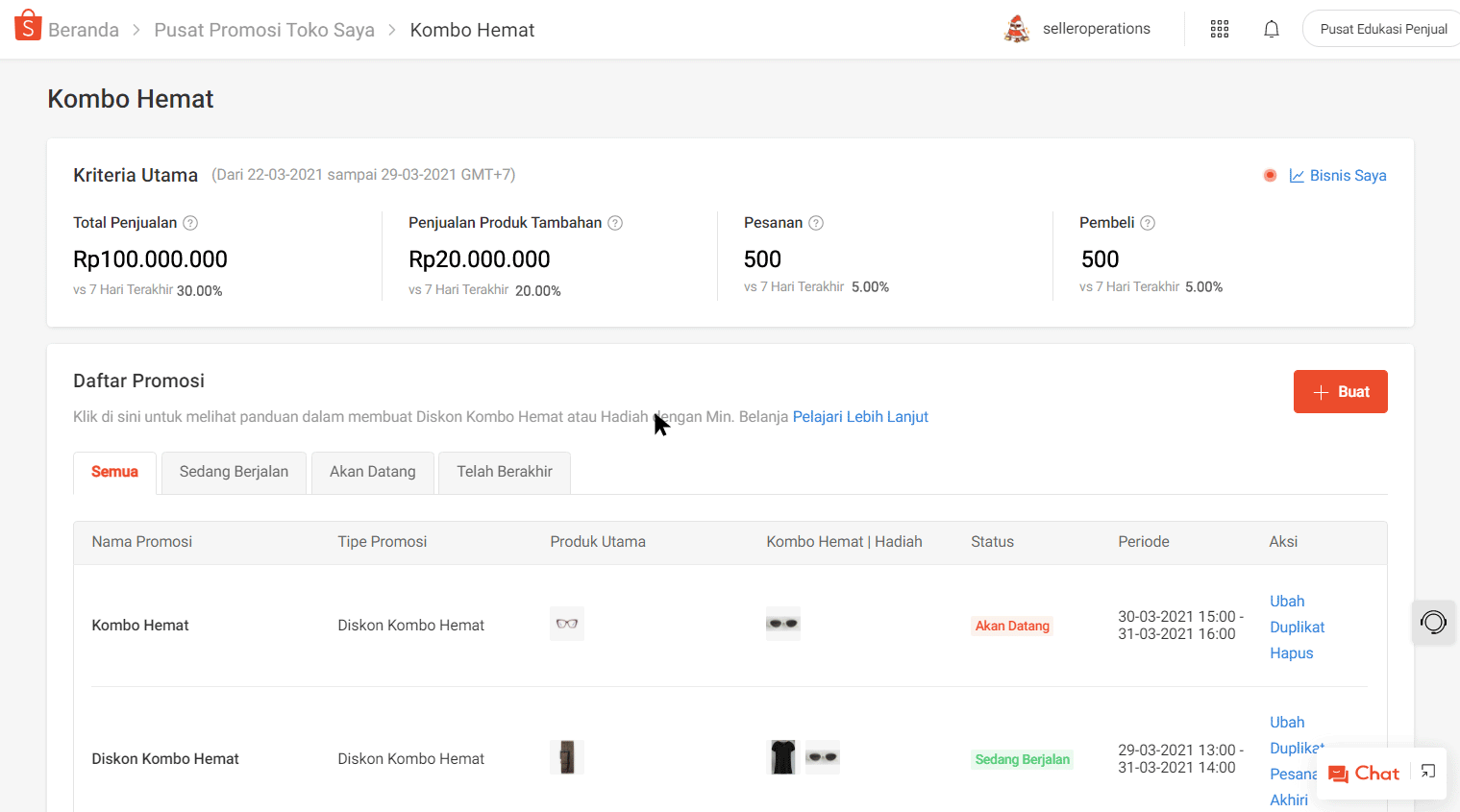The width and height of the screenshot is (1460, 812).
Task: Click the Pusat Edukasi Penjual button
Action: click(x=1382, y=29)
